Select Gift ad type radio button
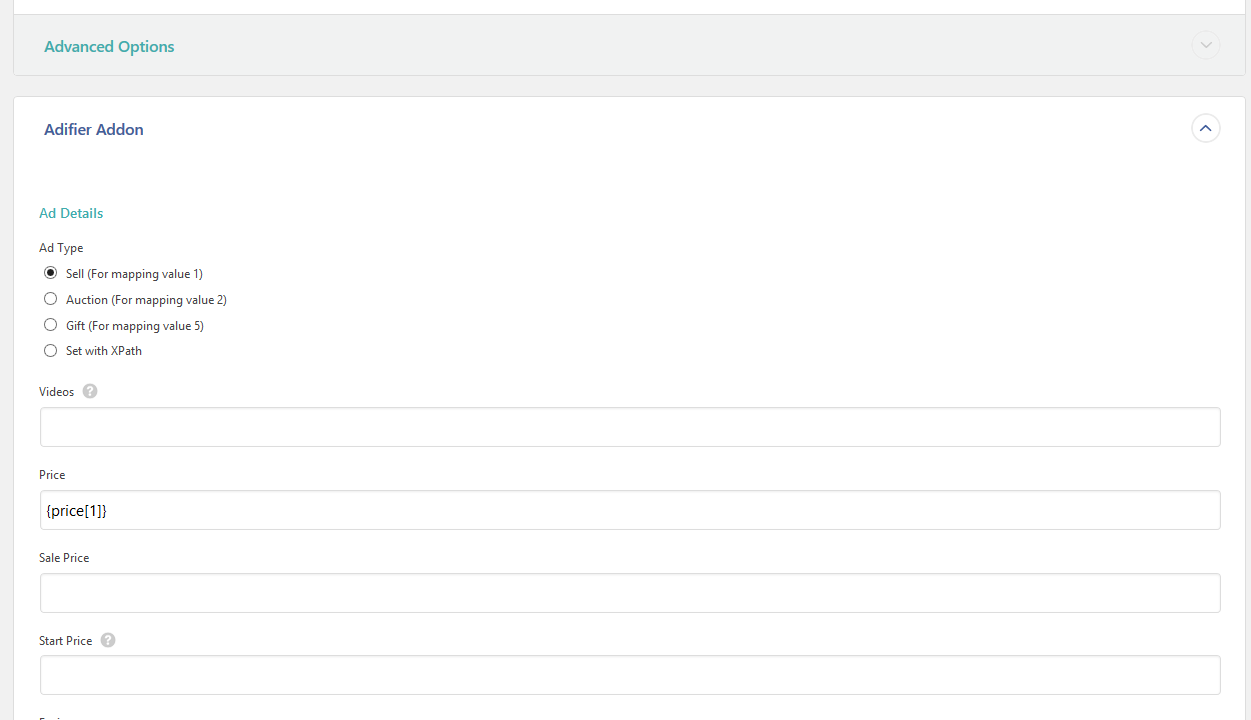Viewport: 1251px width, 720px height. point(50,325)
